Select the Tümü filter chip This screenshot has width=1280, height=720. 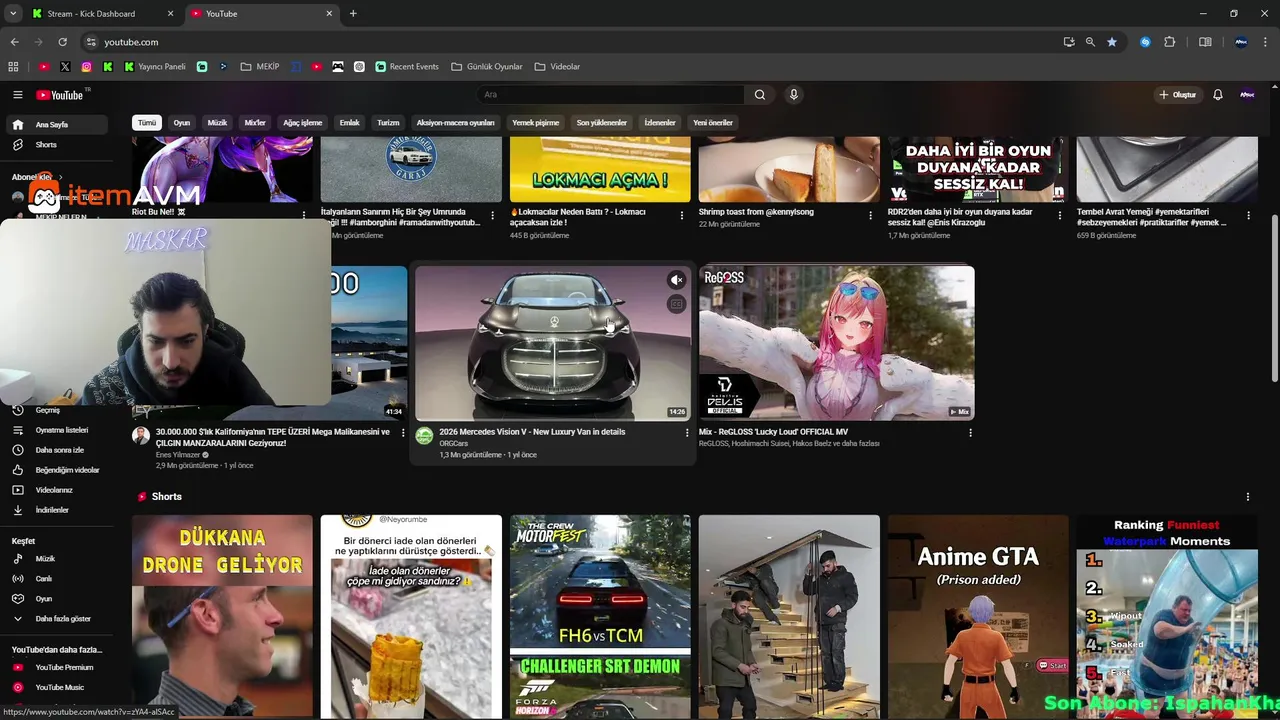coord(147,123)
